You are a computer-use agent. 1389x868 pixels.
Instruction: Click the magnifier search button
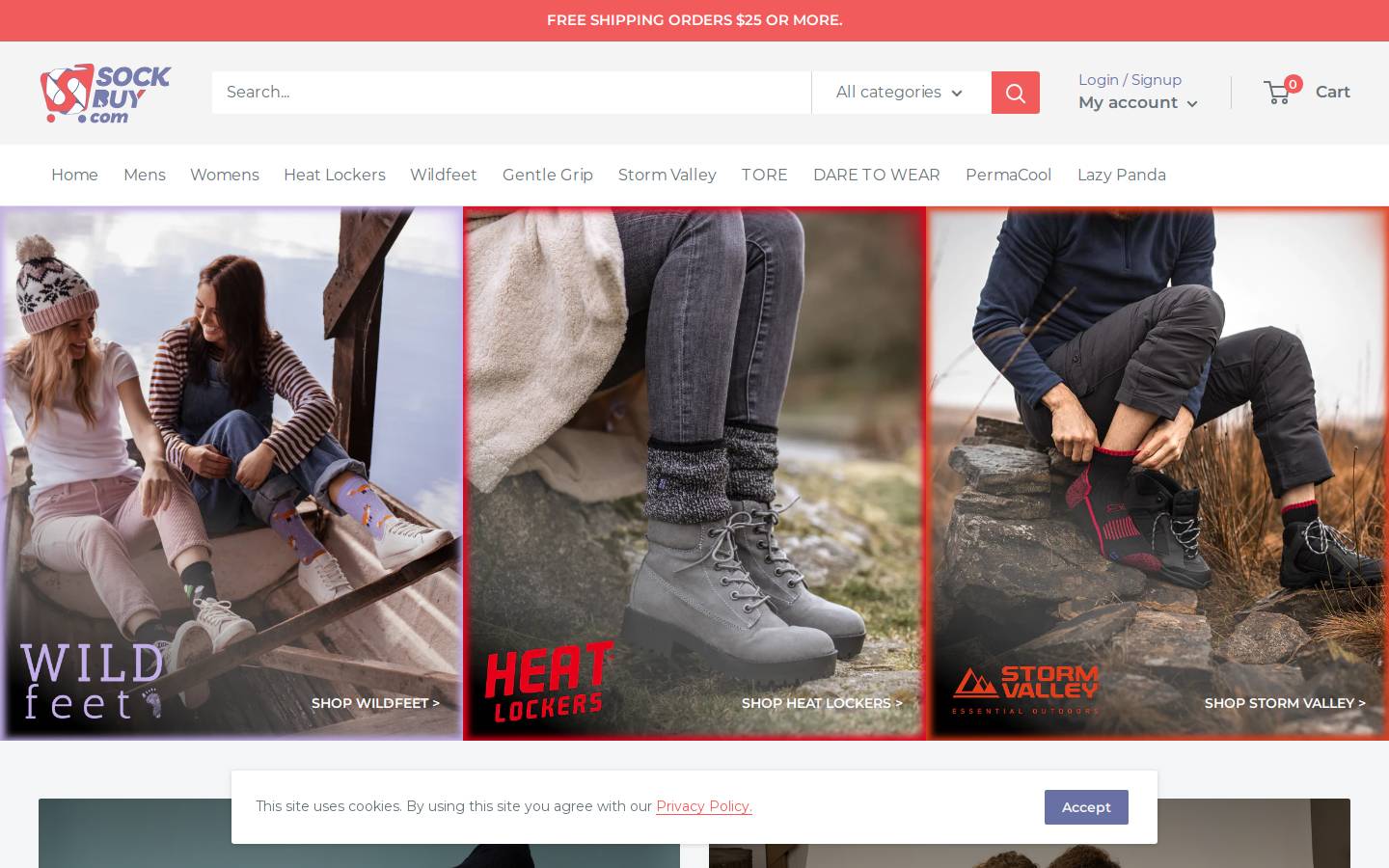tap(1016, 93)
